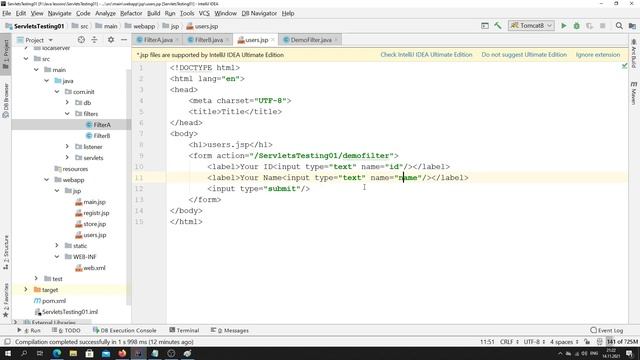Click the memory indicator in status bar
The image size is (640, 360).
(x=622, y=342)
